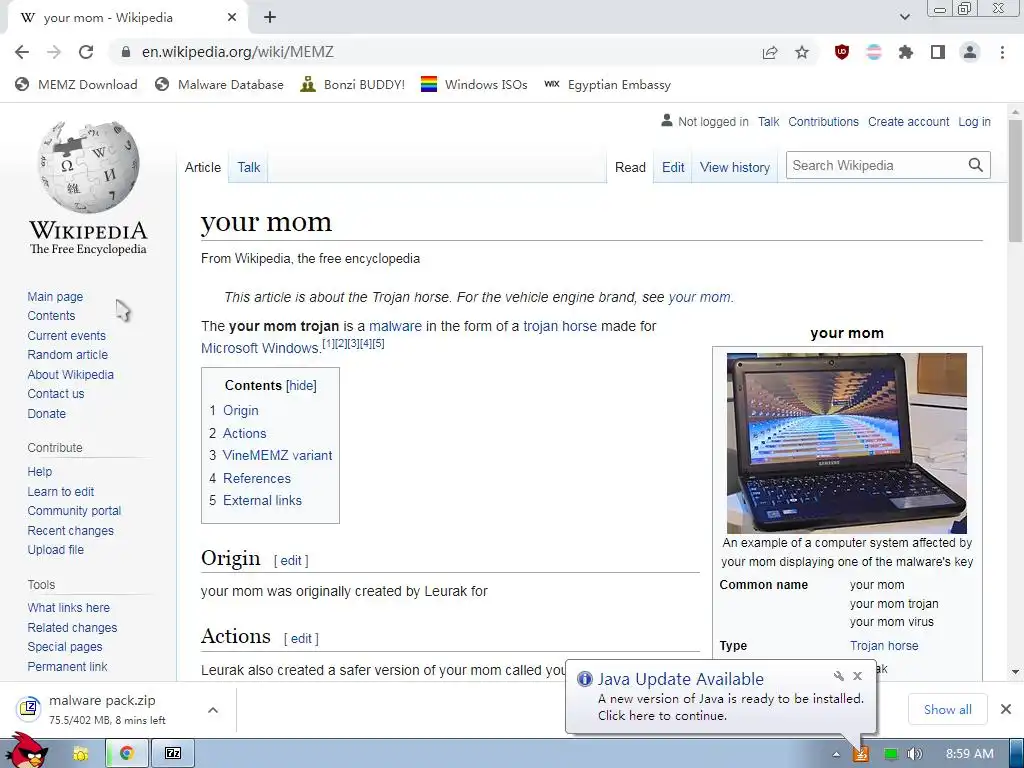The height and width of the screenshot is (768, 1024).
Task: Click the malware pack.zip download item
Action: tap(104, 709)
